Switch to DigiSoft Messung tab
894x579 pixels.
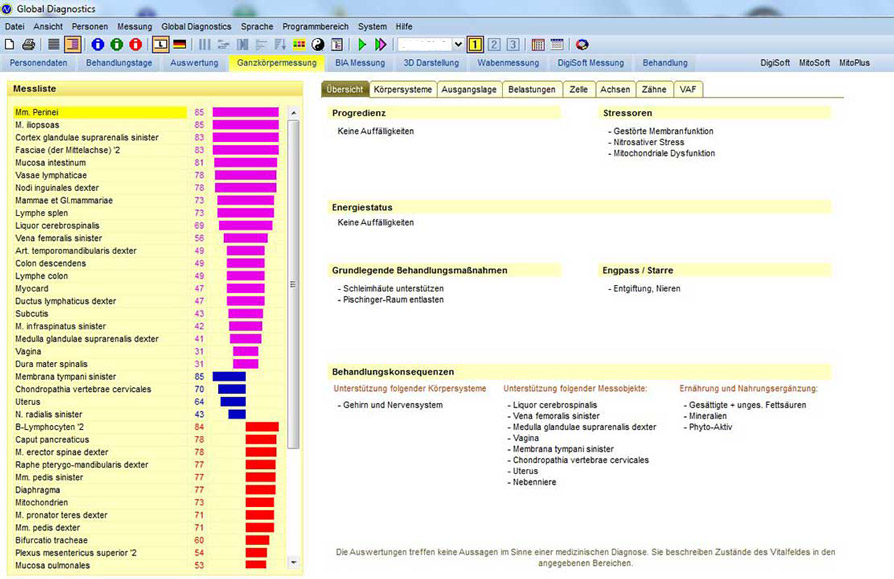click(x=591, y=63)
